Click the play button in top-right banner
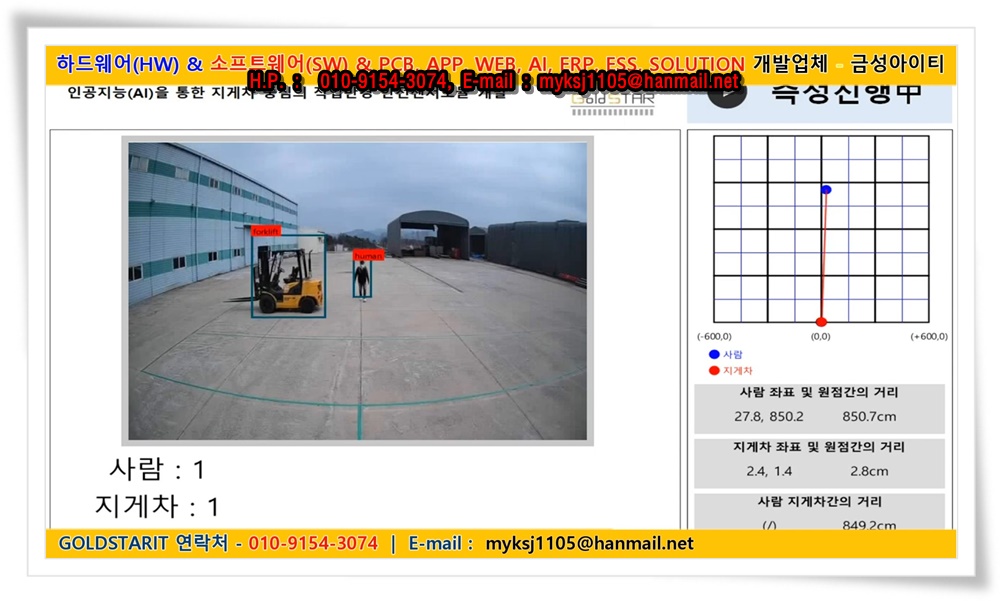Screen dimensions: 1000x601 (x=727, y=94)
